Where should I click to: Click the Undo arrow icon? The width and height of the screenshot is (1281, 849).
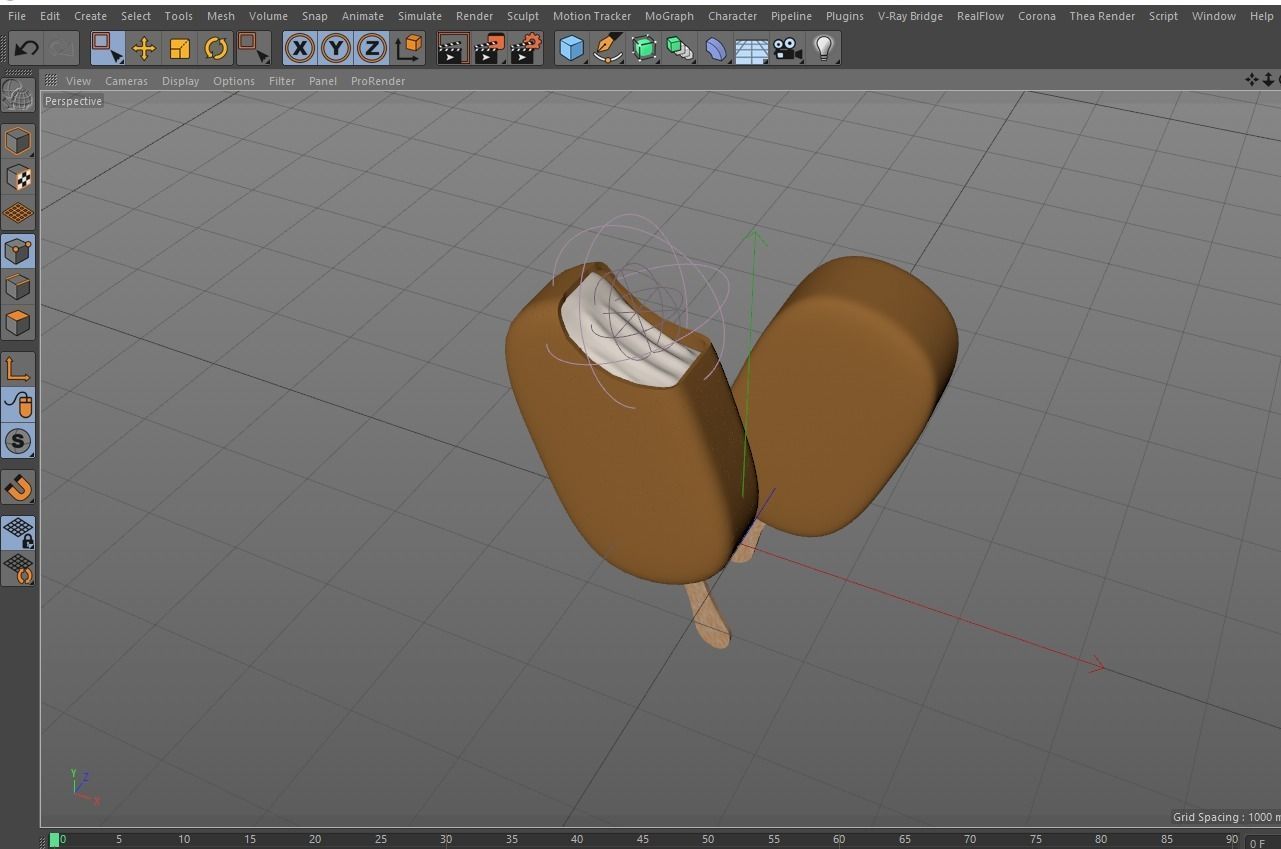(26, 48)
